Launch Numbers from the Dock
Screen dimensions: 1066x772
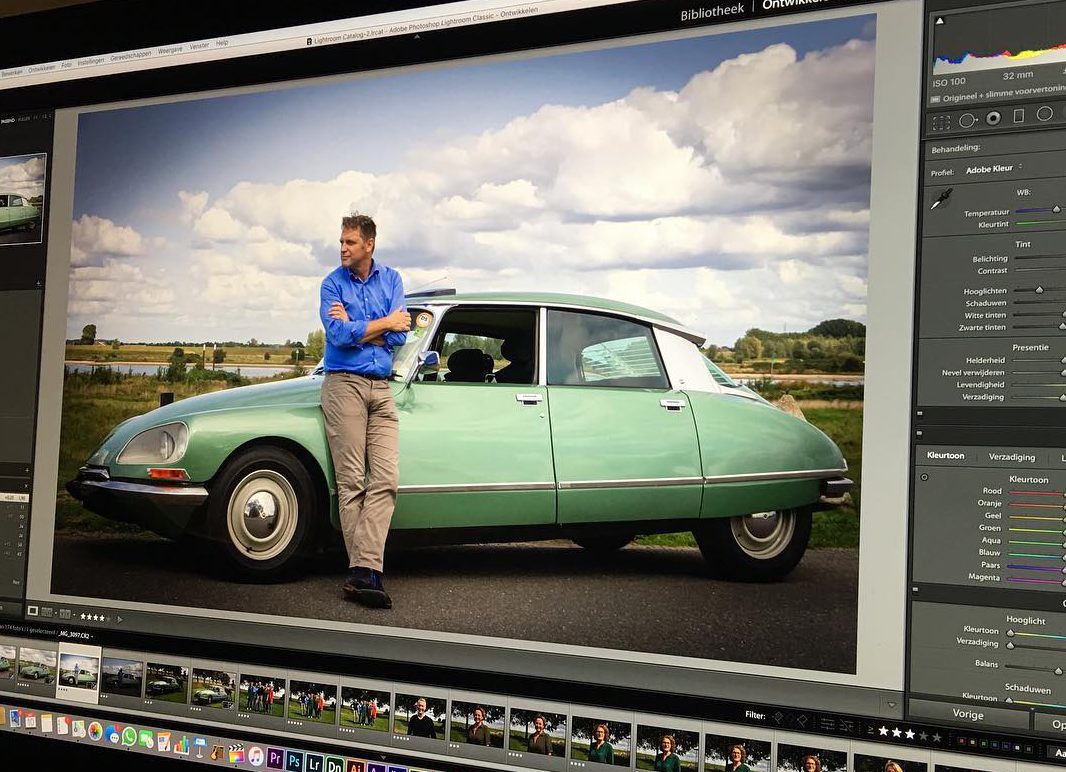(182, 744)
